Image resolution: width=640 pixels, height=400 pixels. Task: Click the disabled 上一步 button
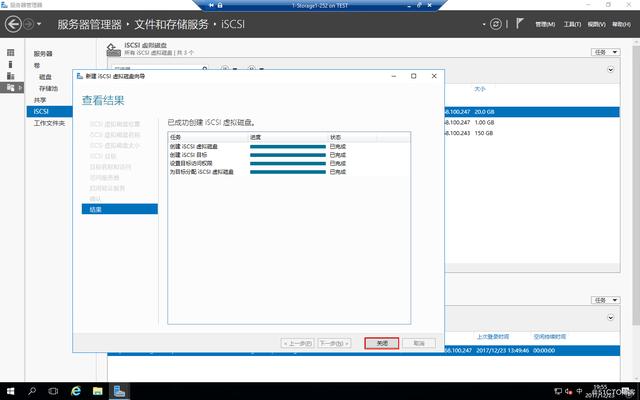298,343
